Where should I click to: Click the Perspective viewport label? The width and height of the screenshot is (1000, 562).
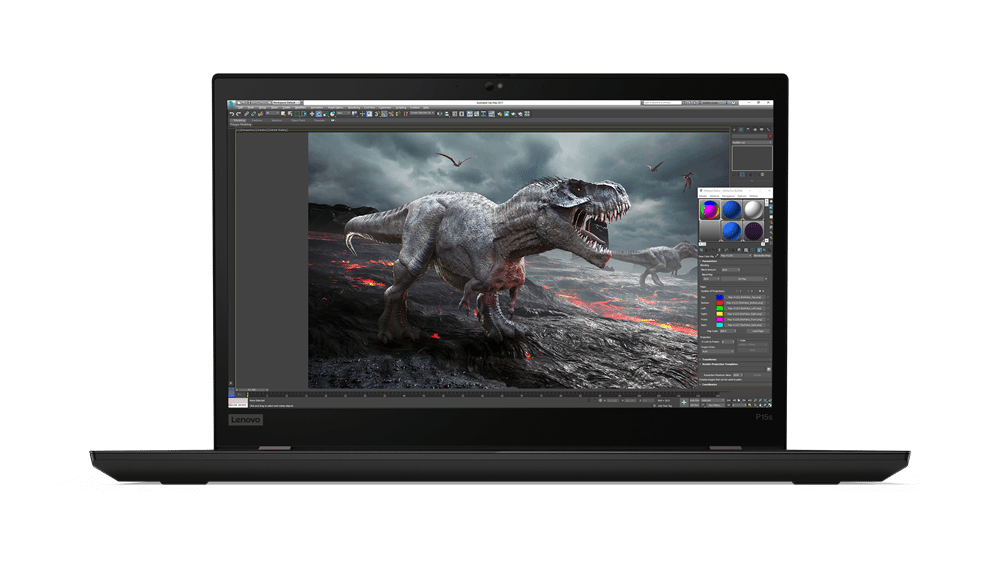click(x=247, y=130)
